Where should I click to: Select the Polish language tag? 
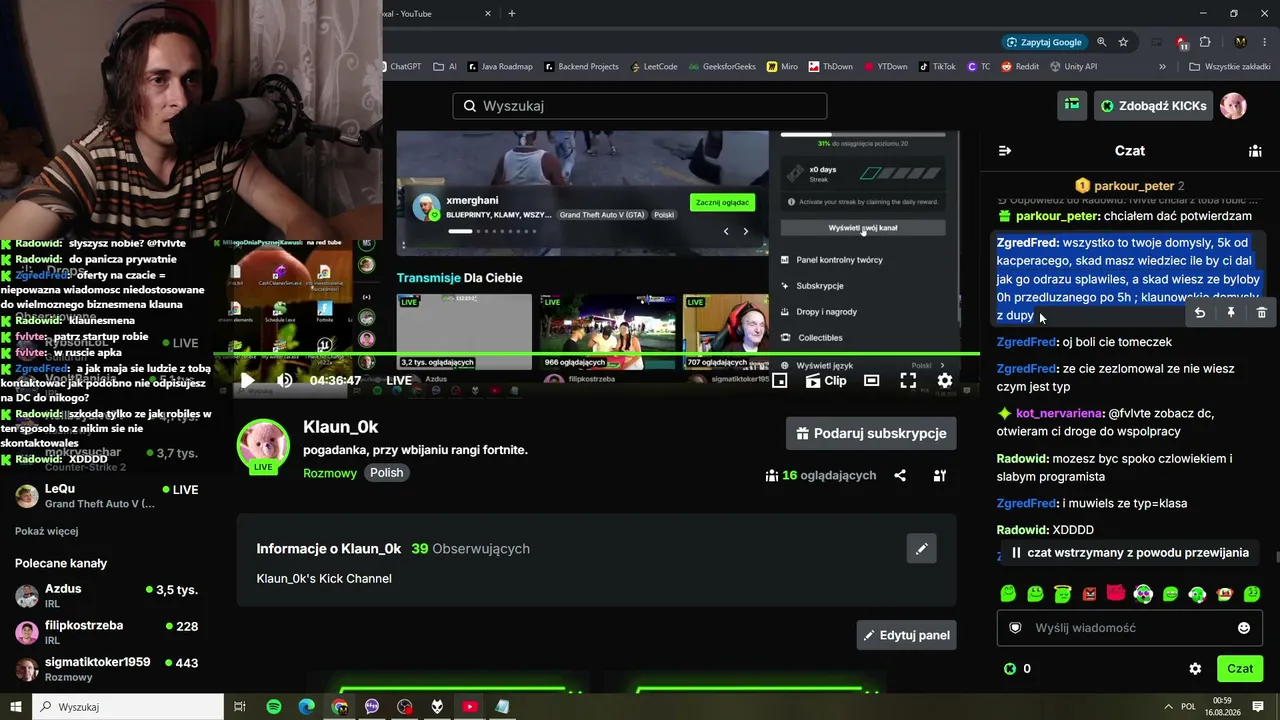[x=387, y=473]
